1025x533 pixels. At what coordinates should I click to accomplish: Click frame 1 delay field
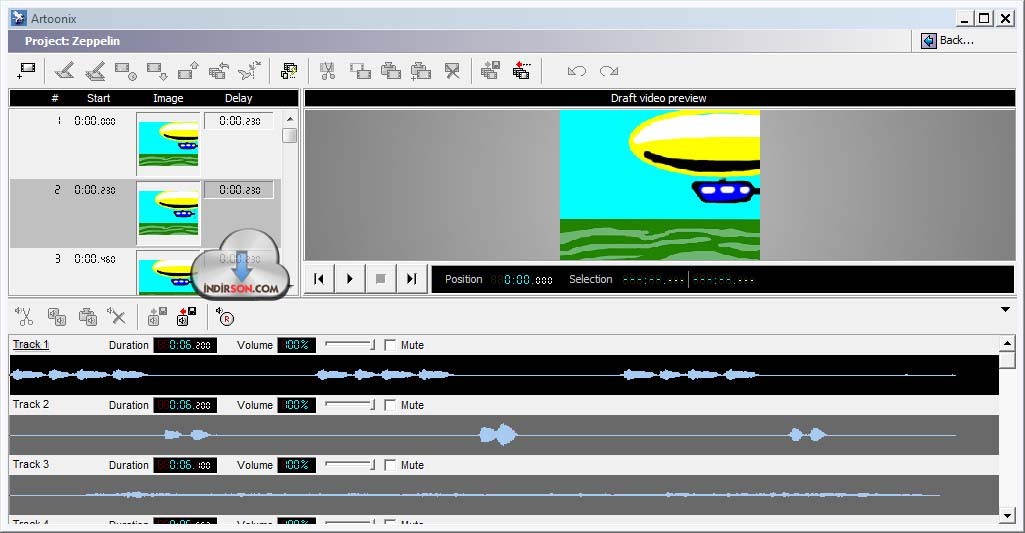[239, 121]
